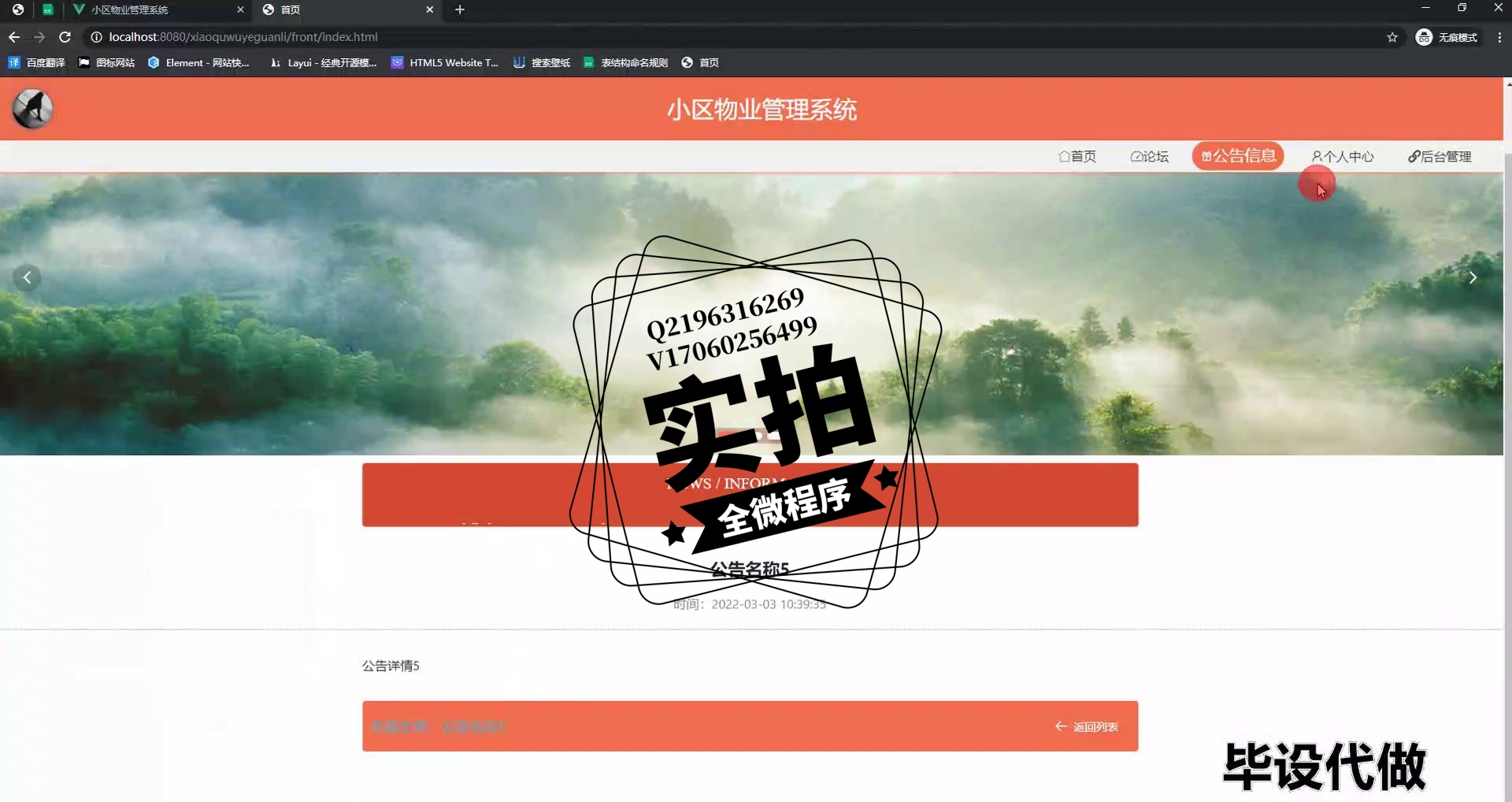Restore down the browser window
Viewport: 1512px width, 802px height.
click(1462, 8)
